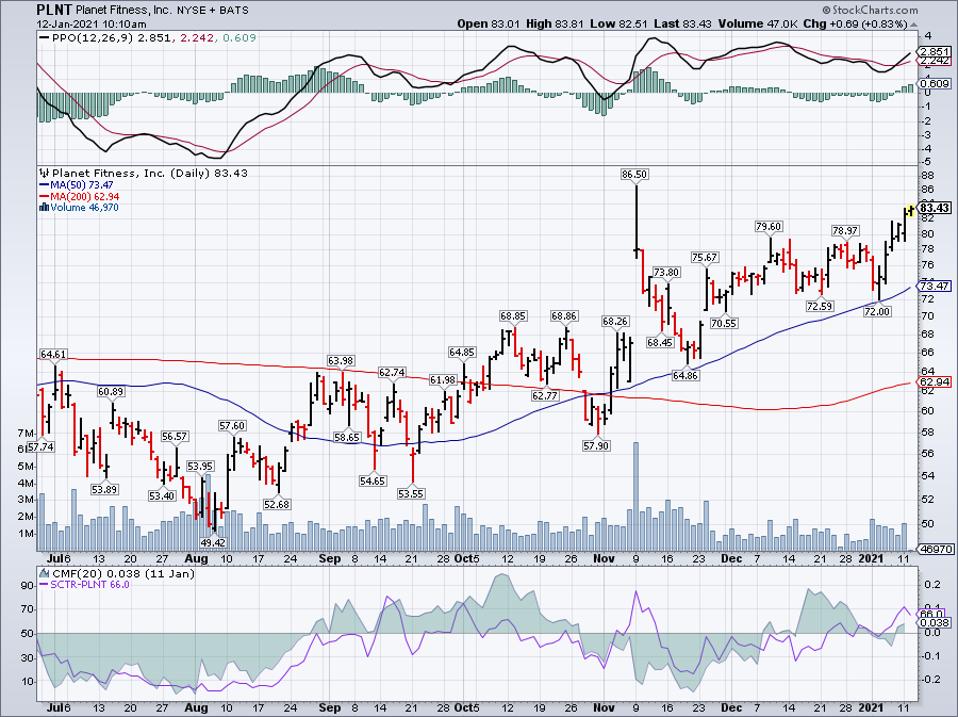
Task: Click the 2.851 PPO axis tag
Action: point(934,52)
